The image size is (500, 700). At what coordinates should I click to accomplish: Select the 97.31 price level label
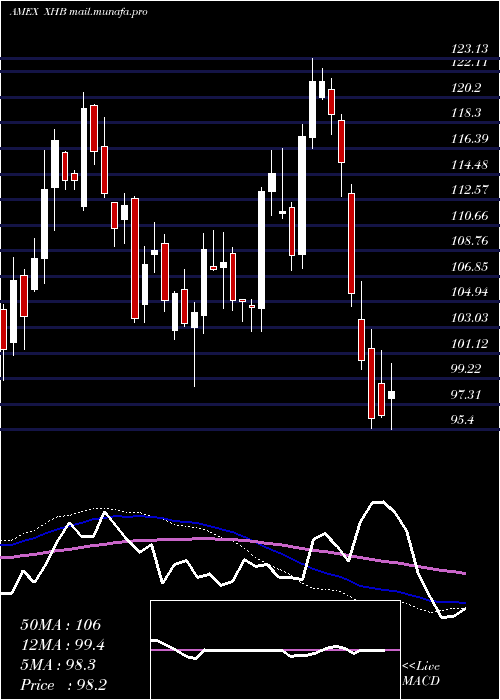(466, 395)
